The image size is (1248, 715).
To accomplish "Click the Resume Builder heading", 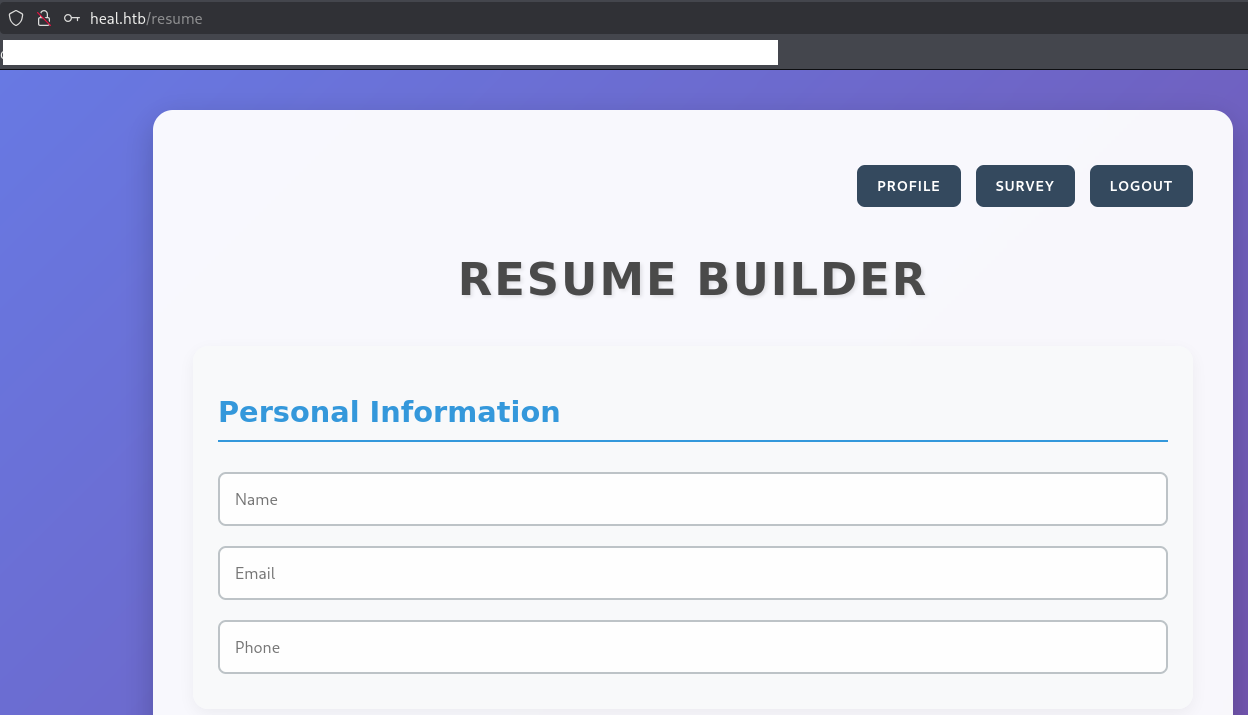I will tap(692, 279).
